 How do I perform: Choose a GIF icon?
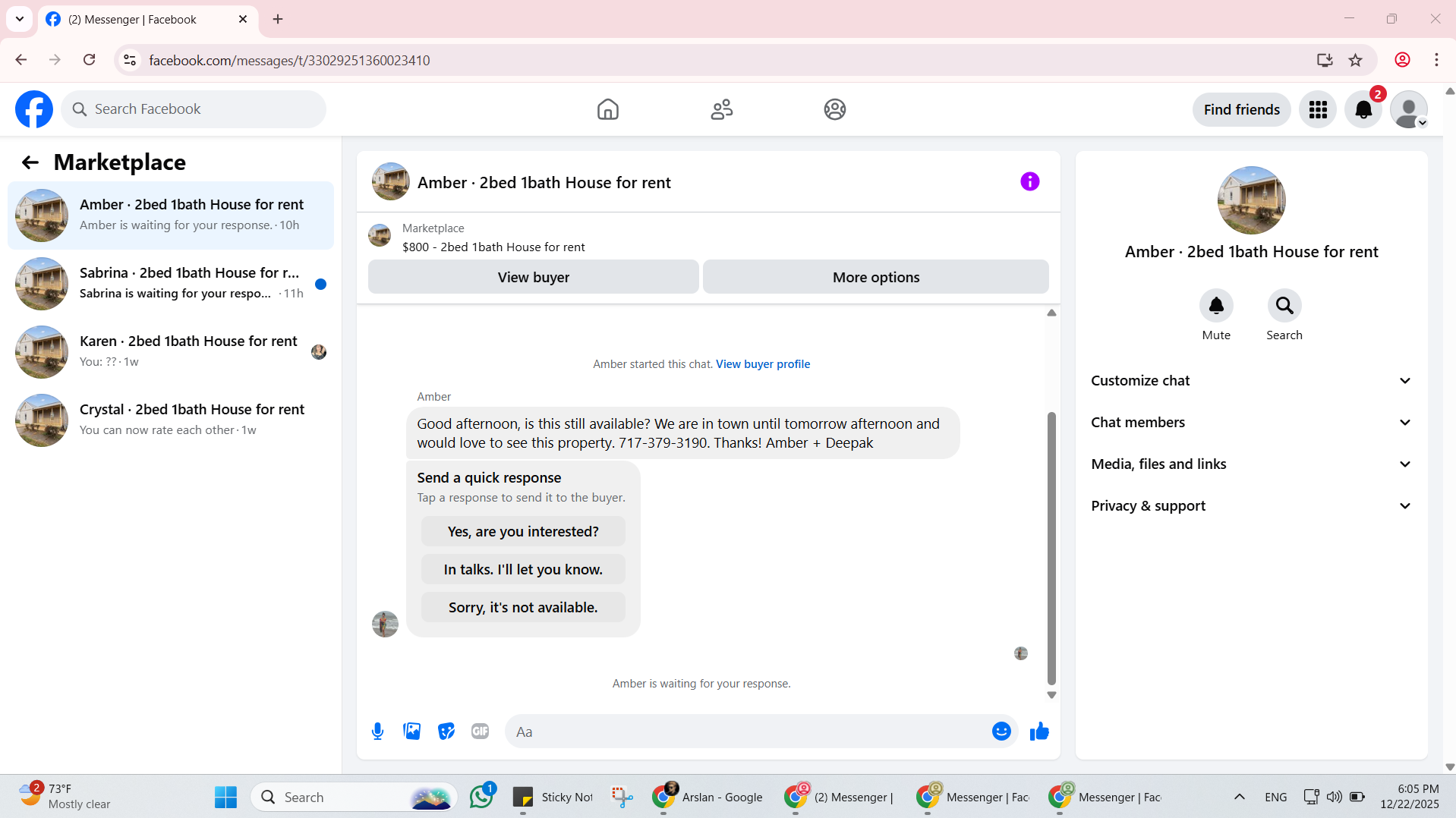click(480, 731)
